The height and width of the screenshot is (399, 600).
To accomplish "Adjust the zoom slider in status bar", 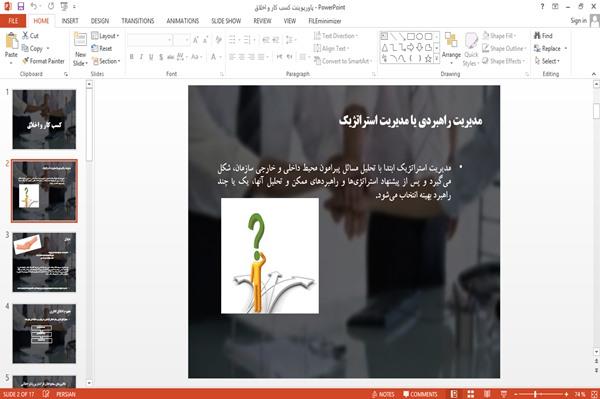I will (x=535, y=394).
